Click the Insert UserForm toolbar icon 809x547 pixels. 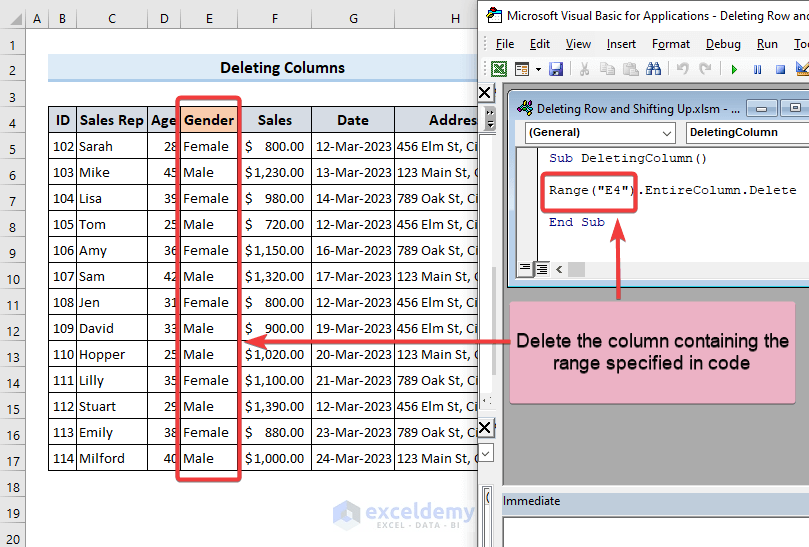click(522, 69)
